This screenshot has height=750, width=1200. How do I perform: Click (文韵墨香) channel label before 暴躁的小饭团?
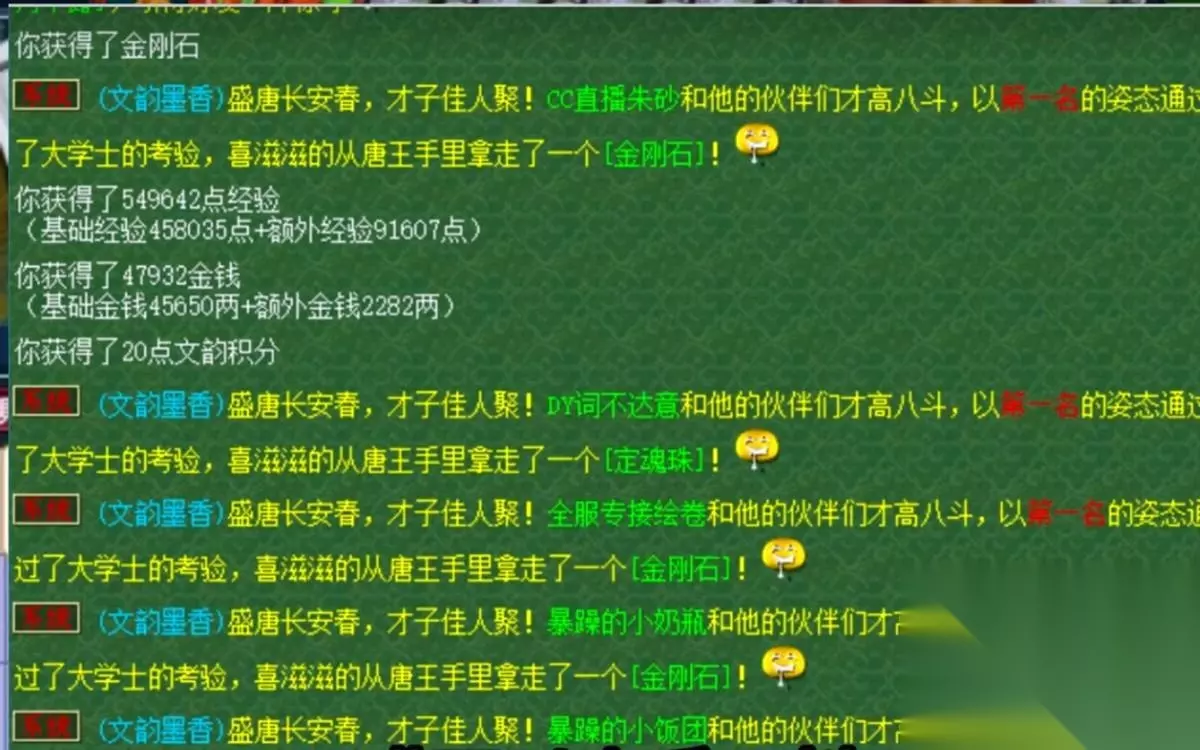(161, 730)
